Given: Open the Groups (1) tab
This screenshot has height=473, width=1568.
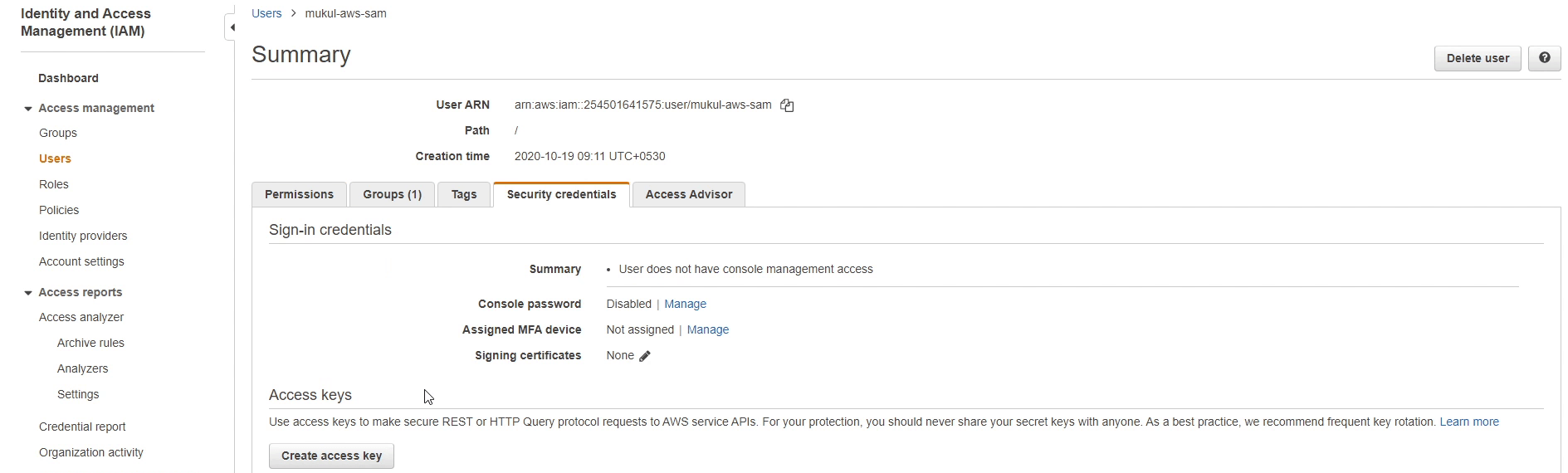Looking at the screenshot, I should coord(392,194).
